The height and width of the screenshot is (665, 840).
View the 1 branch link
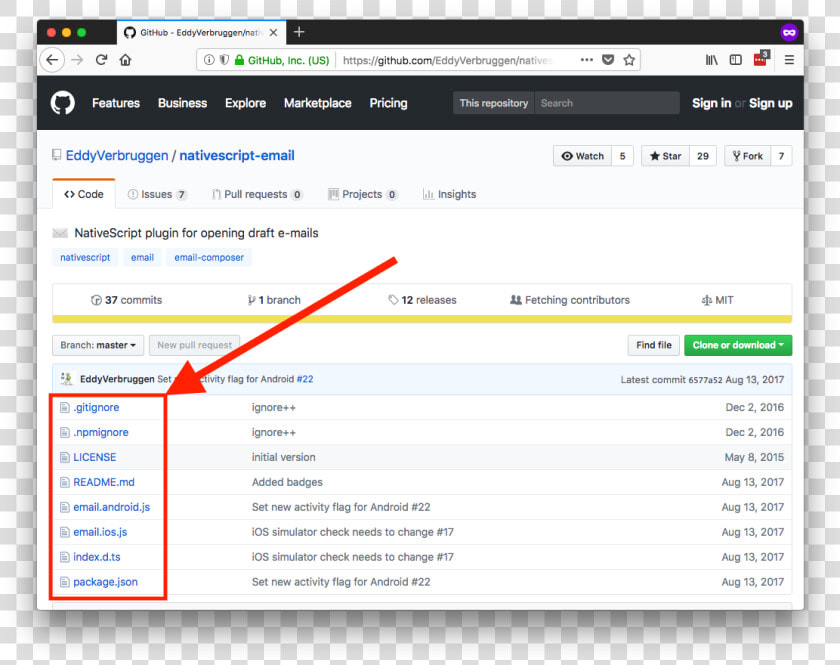click(274, 300)
